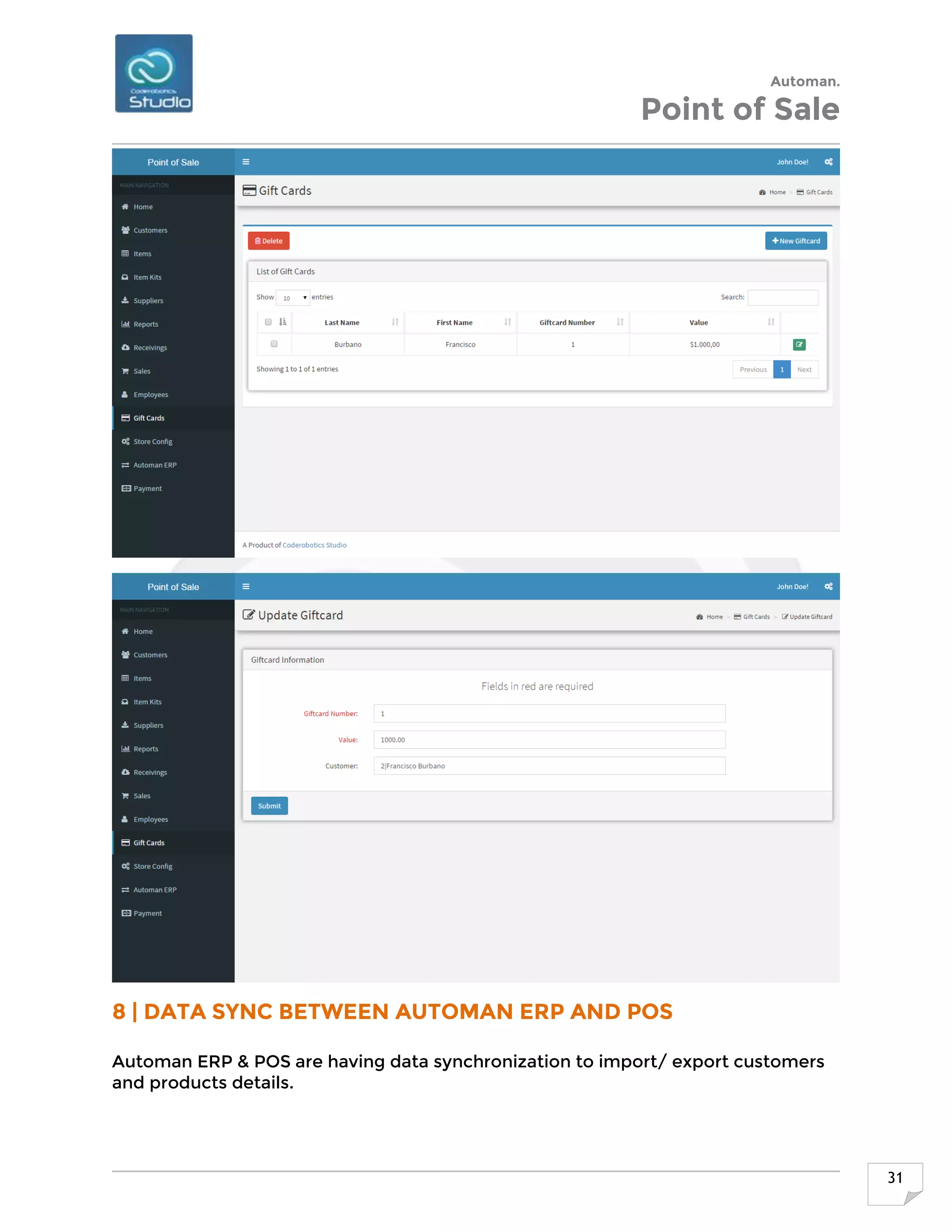Click hamburger menu icon in upper Gift Cards screen
The height and width of the screenshot is (1232, 952).
246,162
